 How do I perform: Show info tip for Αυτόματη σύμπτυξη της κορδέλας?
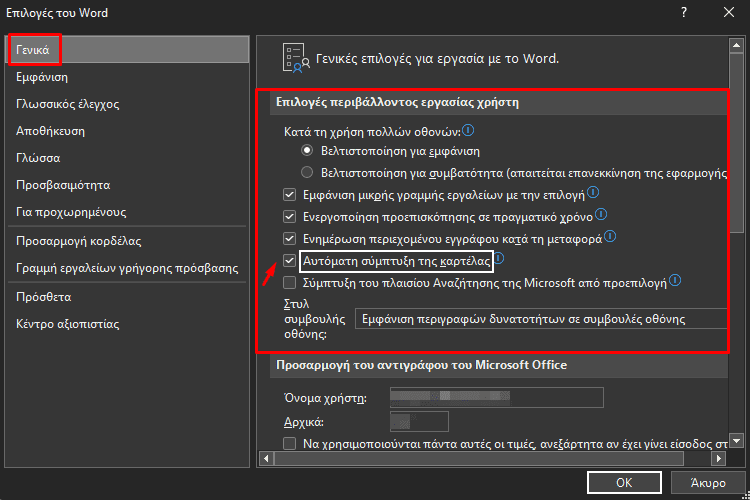tap(499, 258)
